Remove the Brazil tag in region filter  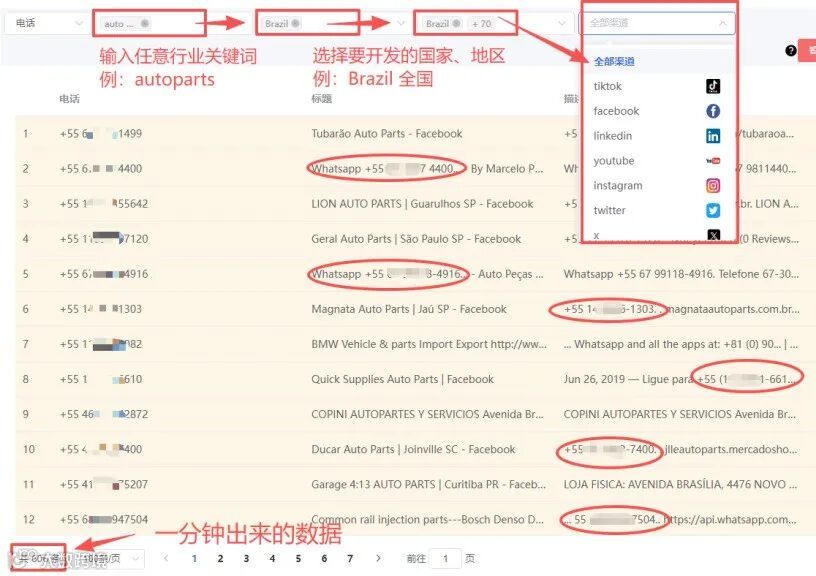456,23
